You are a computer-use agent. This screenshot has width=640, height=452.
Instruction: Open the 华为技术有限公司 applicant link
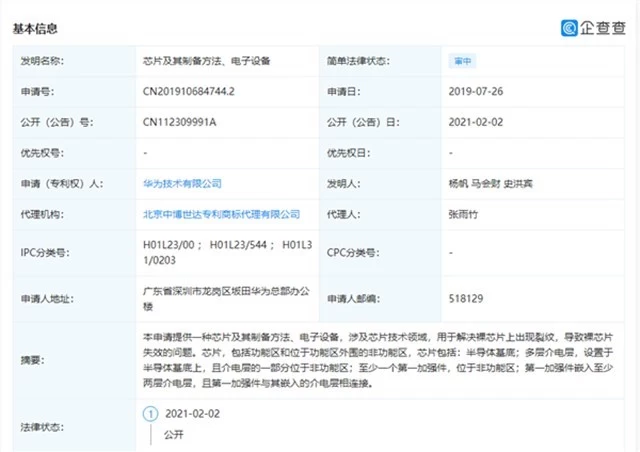[x=182, y=184]
